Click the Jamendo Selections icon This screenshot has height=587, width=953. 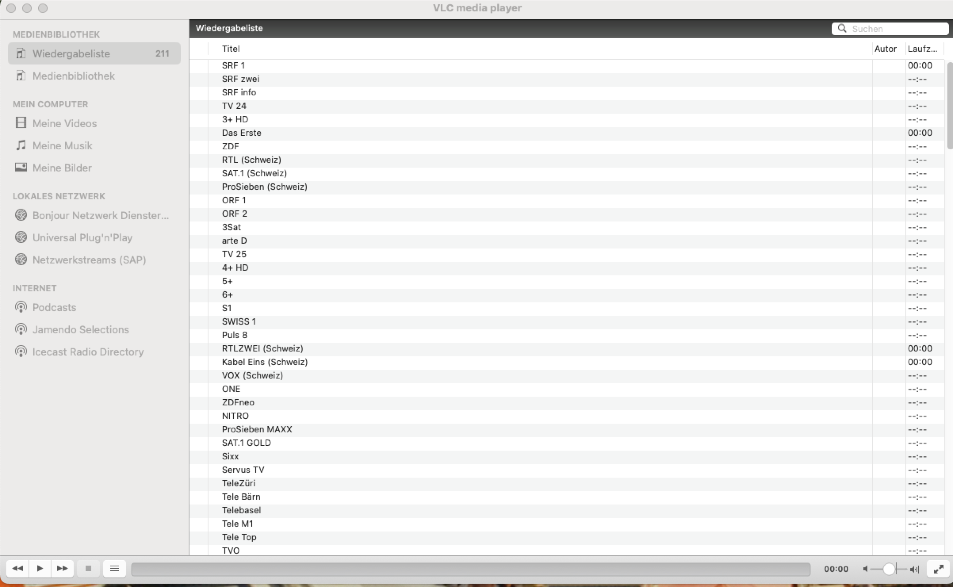pyautogui.click(x=21, y=329)
